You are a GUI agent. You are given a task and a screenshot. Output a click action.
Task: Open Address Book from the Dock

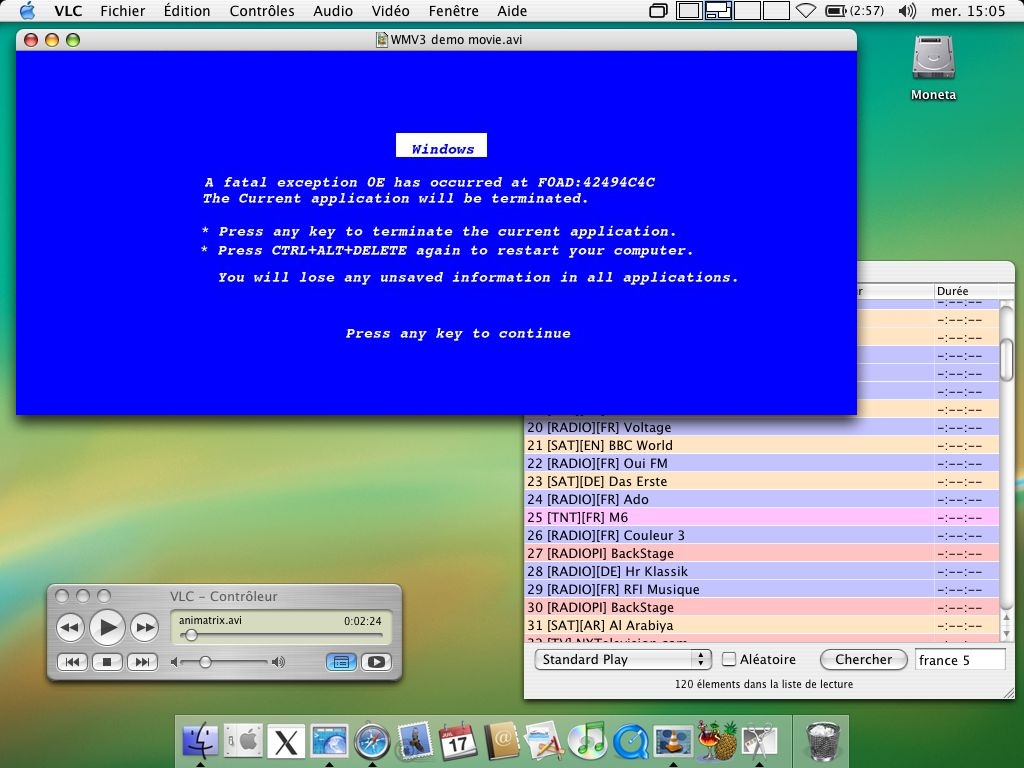[501, 741]
